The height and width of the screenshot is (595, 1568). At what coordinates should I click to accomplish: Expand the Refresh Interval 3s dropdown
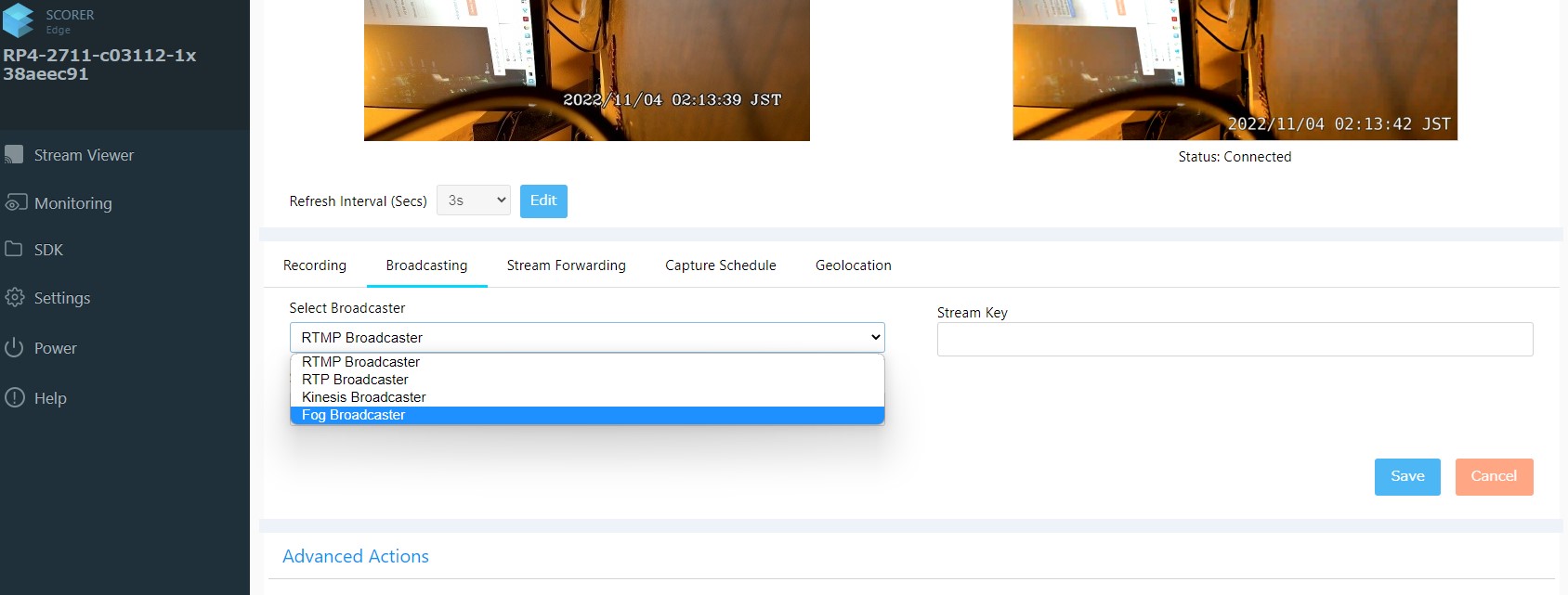(x=473, y=200)
